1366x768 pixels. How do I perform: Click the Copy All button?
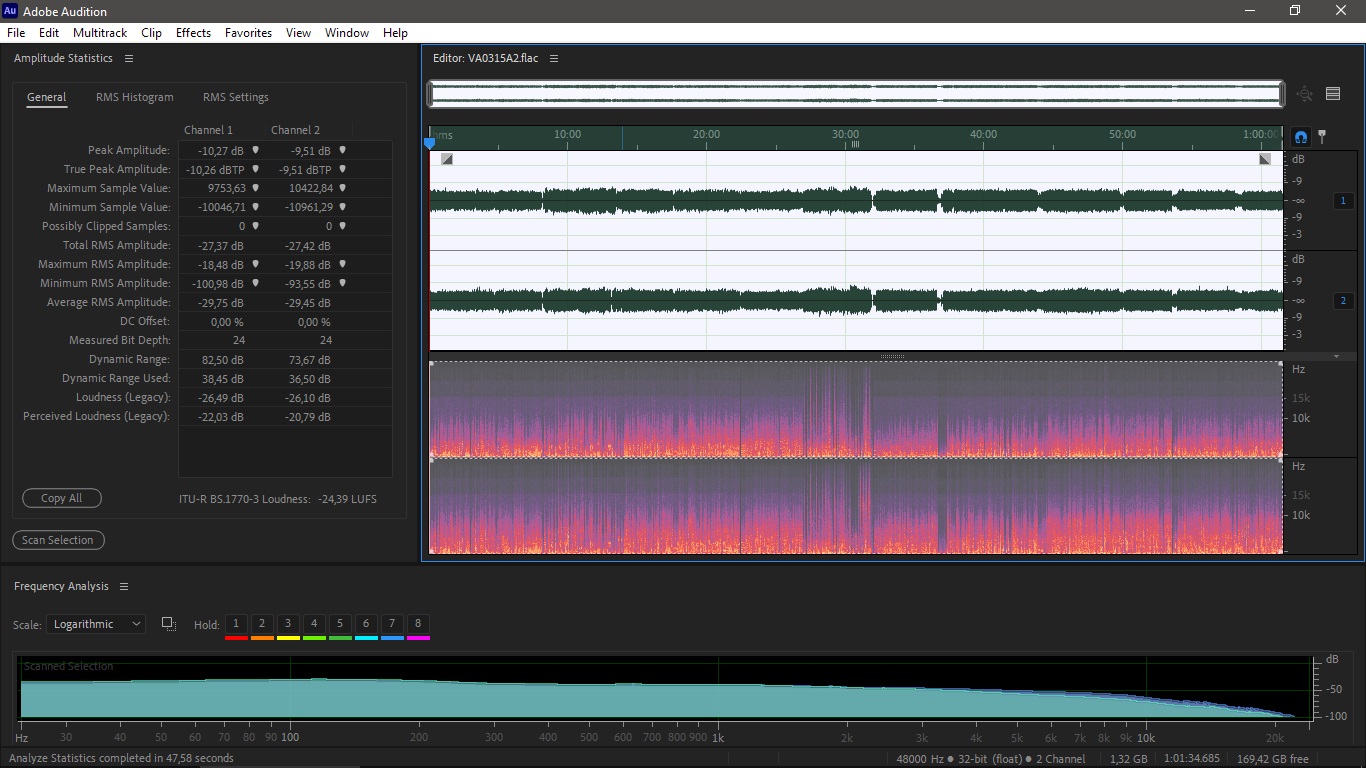[61, 498]
